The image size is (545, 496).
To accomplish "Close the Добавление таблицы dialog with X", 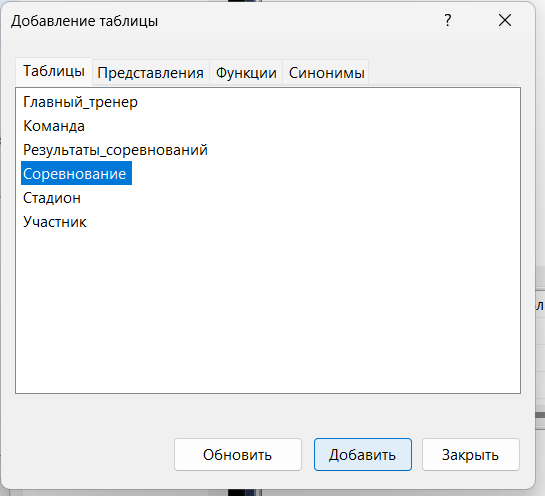I will [x=505, y=21].
